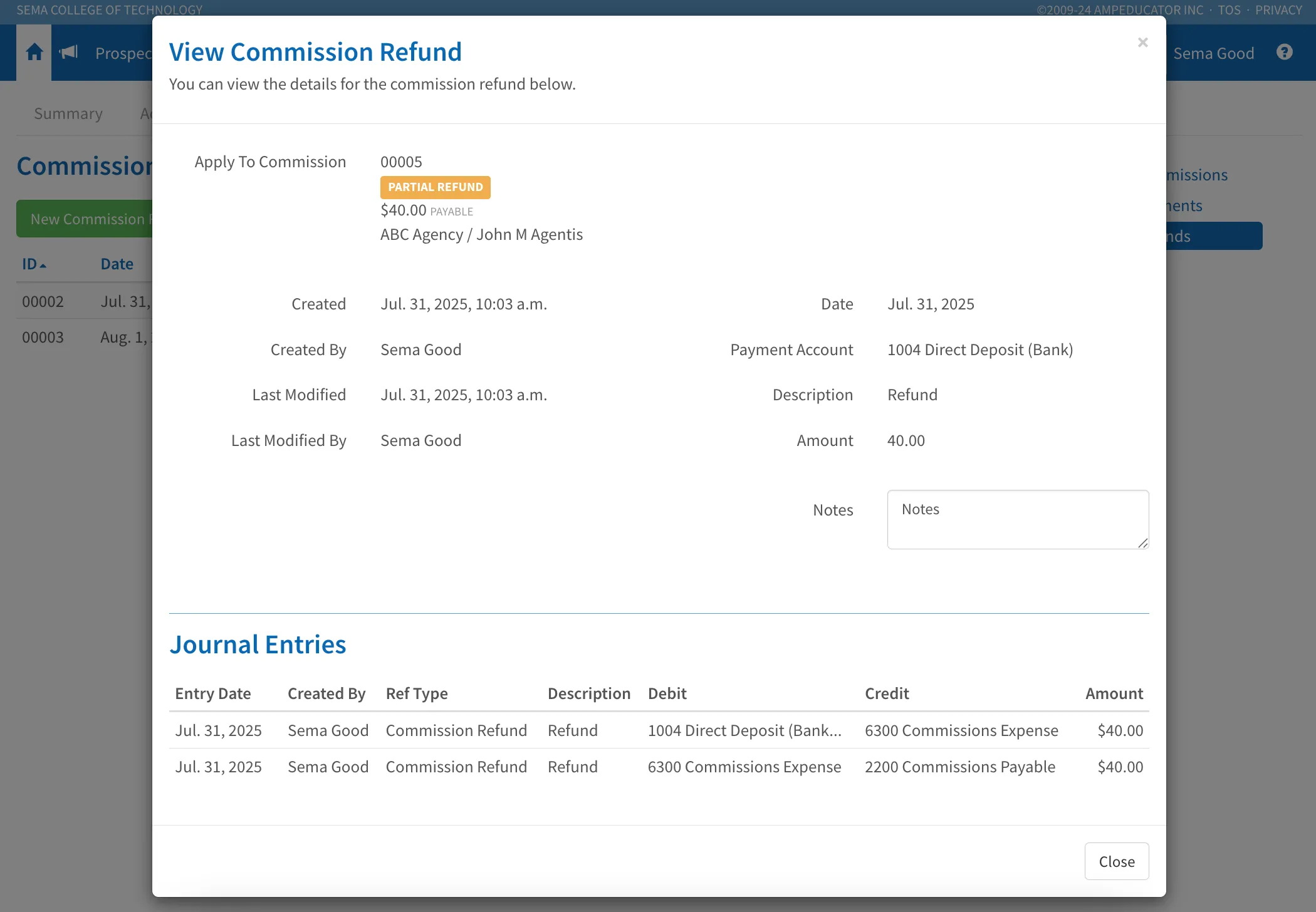Click the New Commission green button

pyautogui.click(x=85, y=219)
